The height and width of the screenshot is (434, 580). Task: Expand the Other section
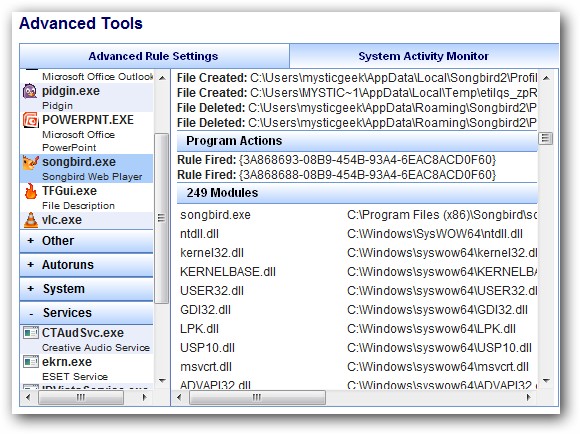[87, 241]
